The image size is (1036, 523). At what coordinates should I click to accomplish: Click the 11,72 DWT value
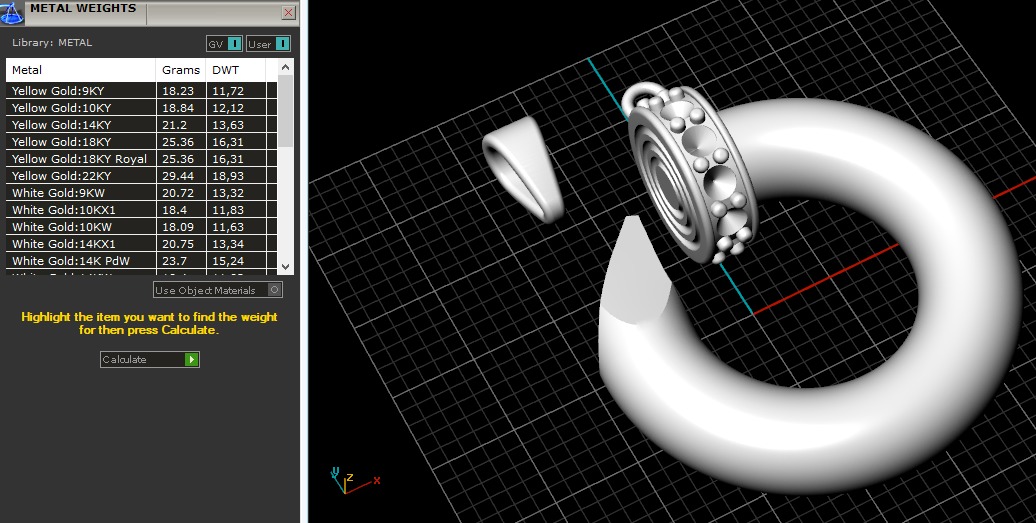[228, 91]
